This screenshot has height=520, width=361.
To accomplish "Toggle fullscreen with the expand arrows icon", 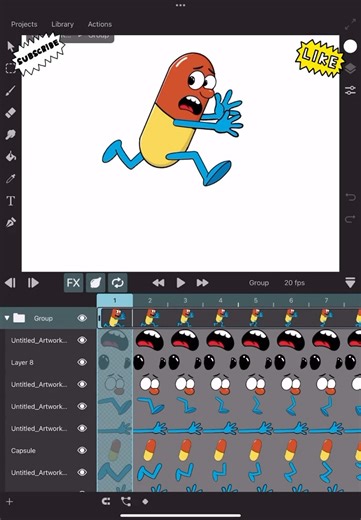I will [350, 24].
